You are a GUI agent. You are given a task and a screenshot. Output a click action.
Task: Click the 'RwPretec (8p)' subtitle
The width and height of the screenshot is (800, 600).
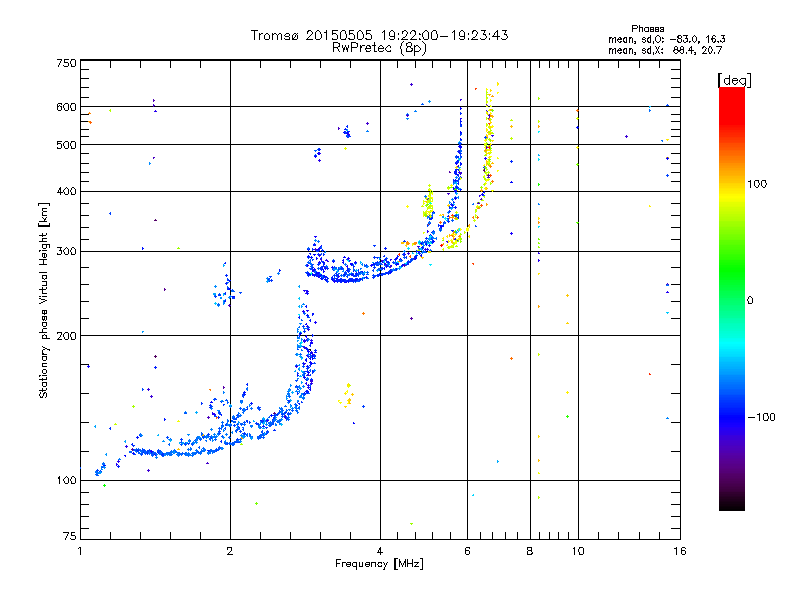(379, 48)
